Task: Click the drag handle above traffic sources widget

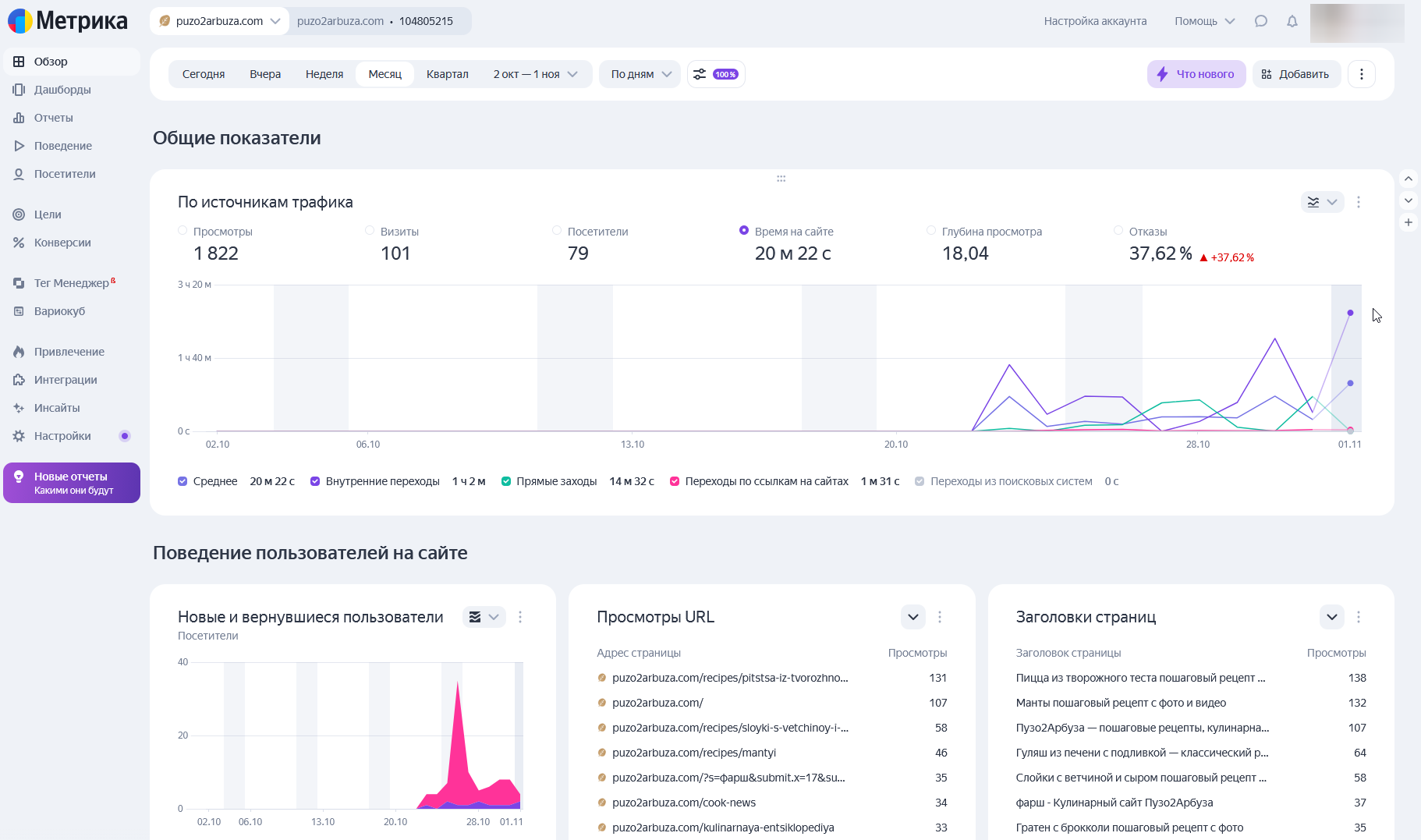Action: [x=781, y=179]
